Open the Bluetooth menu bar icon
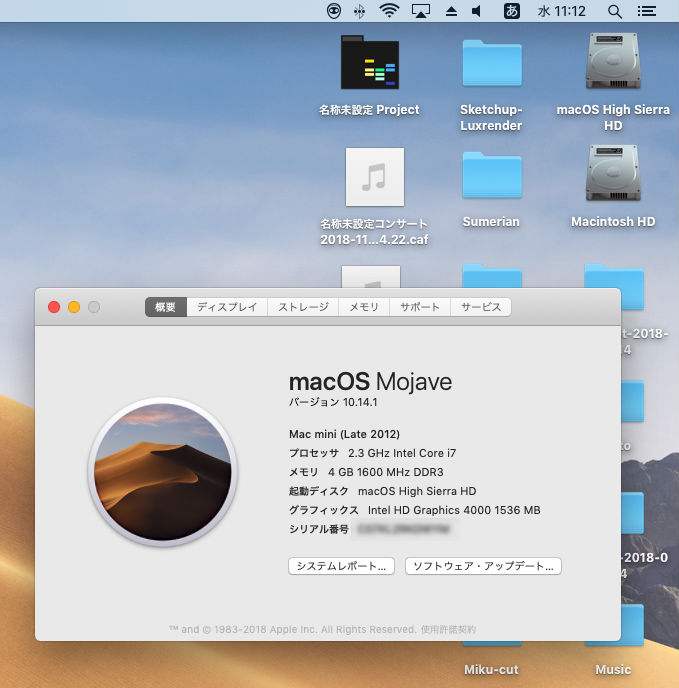The height and width of the screenshot is (688, 679). [x=359, y=11]
